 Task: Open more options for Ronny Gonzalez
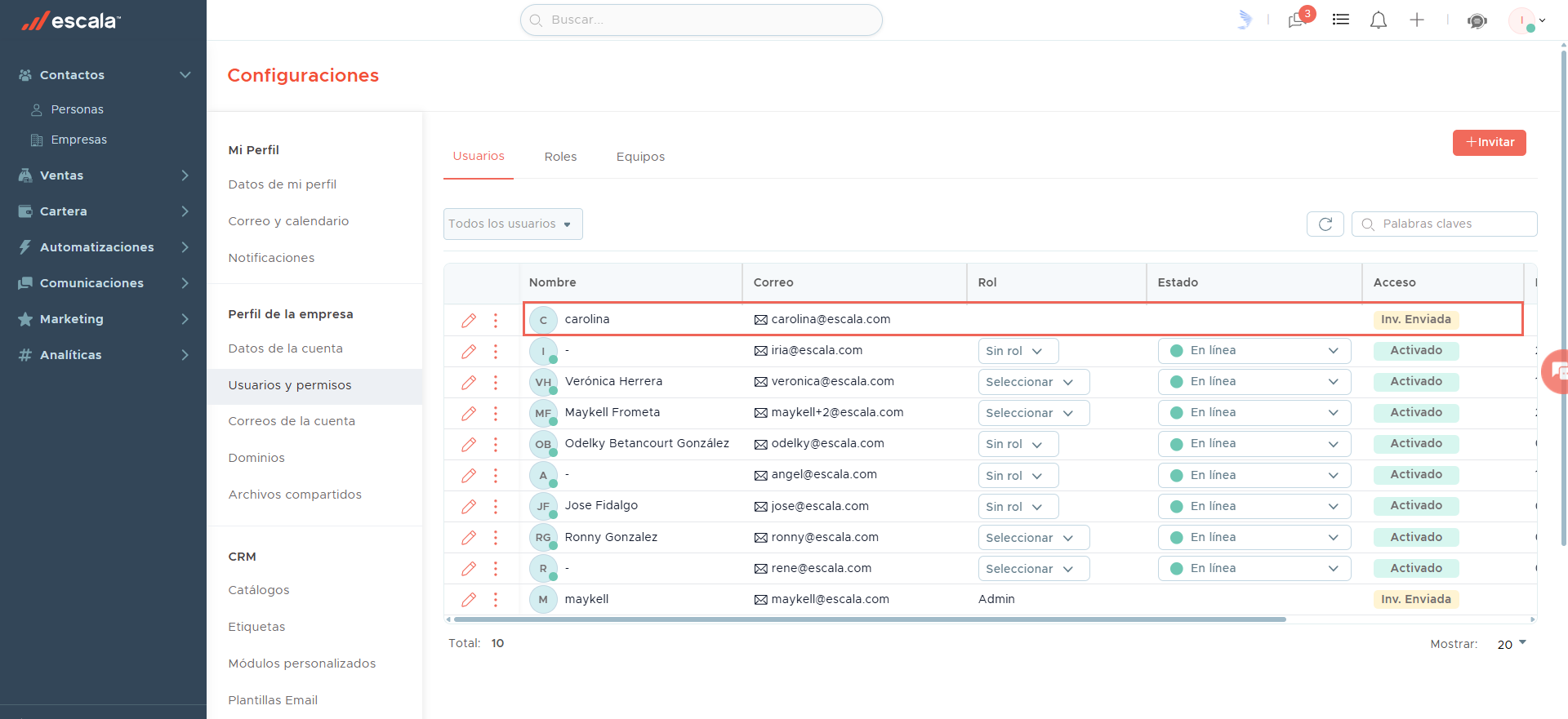pos(495,537)
